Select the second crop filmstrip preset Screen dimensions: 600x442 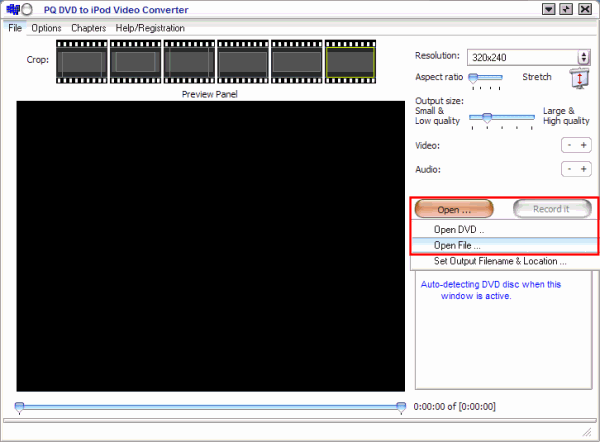[x=136, y=62]
